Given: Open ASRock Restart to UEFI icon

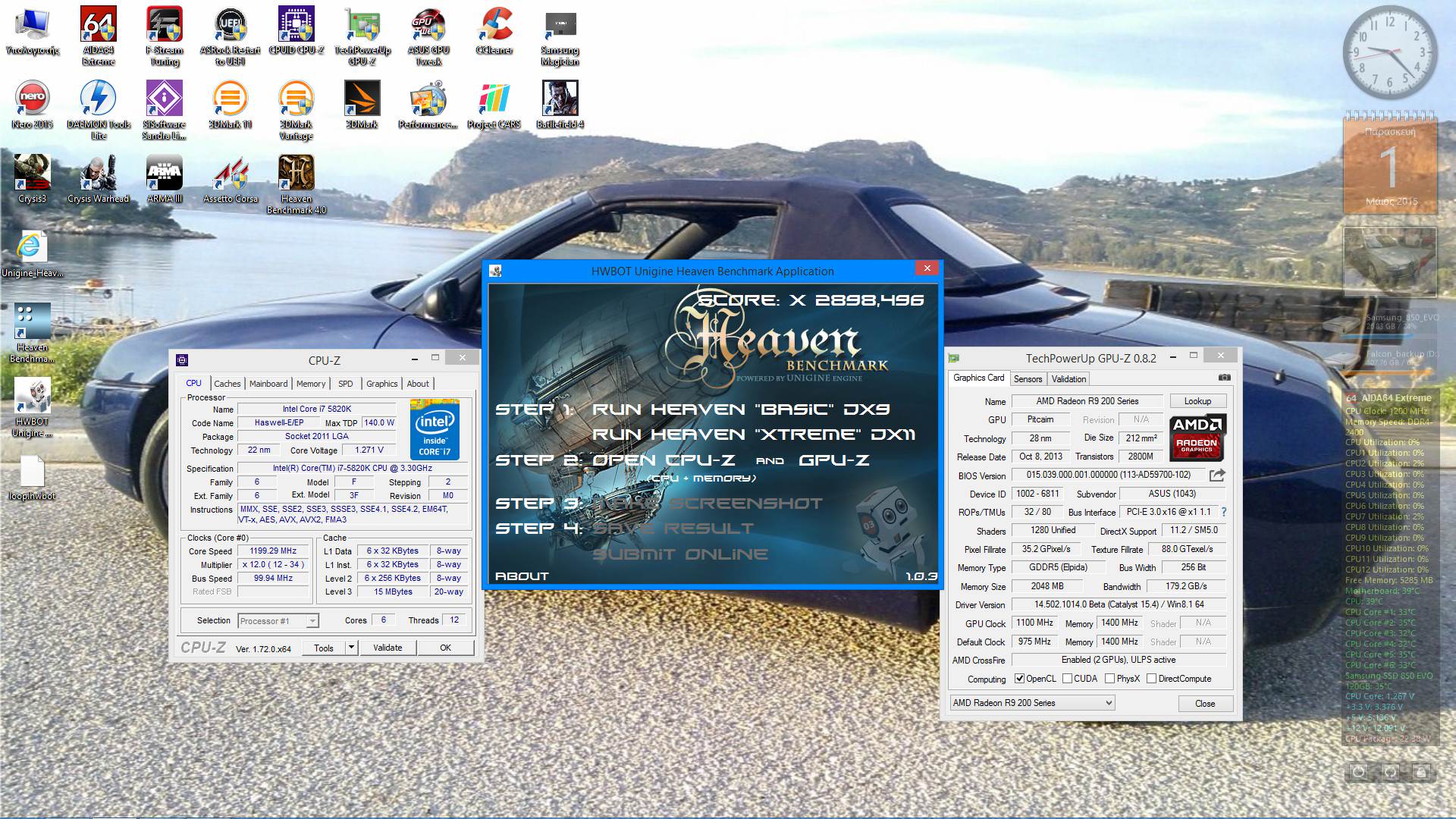Looking at the screenshot, I should (231, 36).
